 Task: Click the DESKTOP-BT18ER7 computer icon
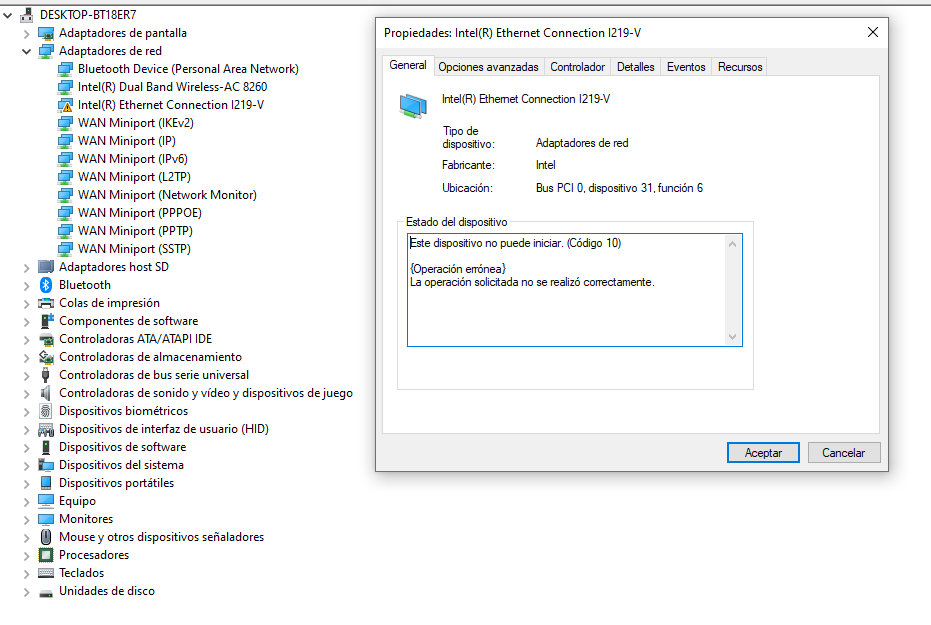point(25,14)
